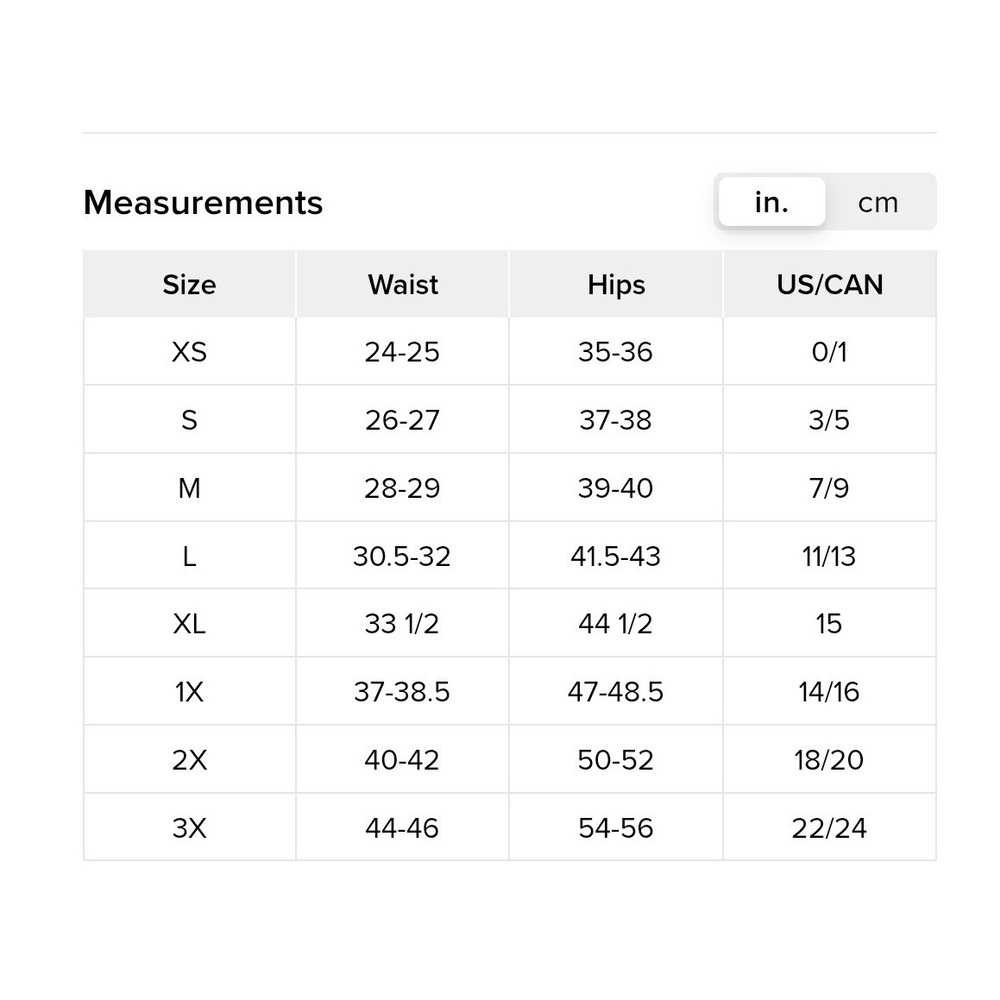
Task: Select the M size row label
Action: 189,489
